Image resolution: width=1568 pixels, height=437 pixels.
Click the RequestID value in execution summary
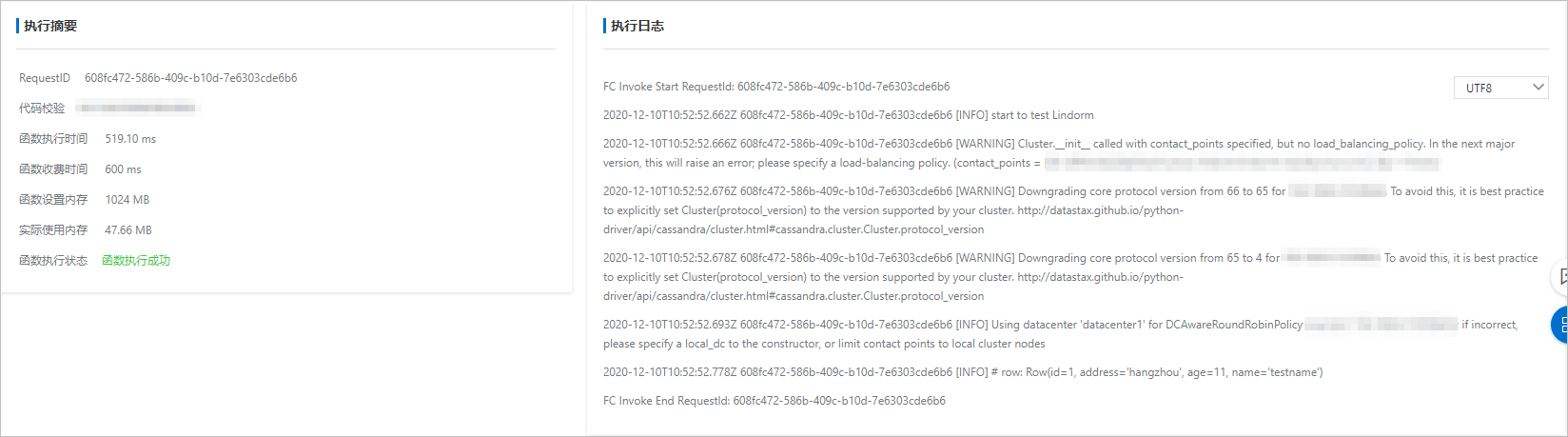190,78
